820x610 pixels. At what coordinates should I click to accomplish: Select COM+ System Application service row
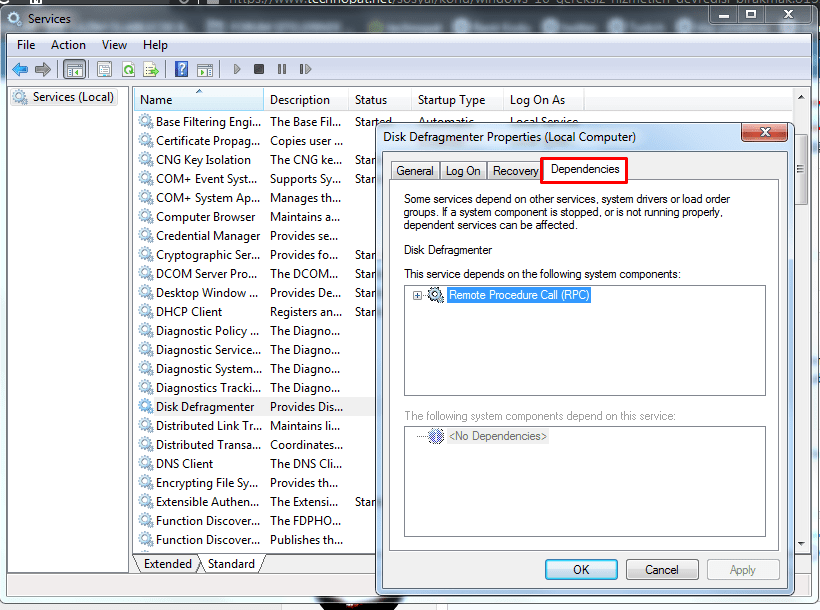[255, 198]
